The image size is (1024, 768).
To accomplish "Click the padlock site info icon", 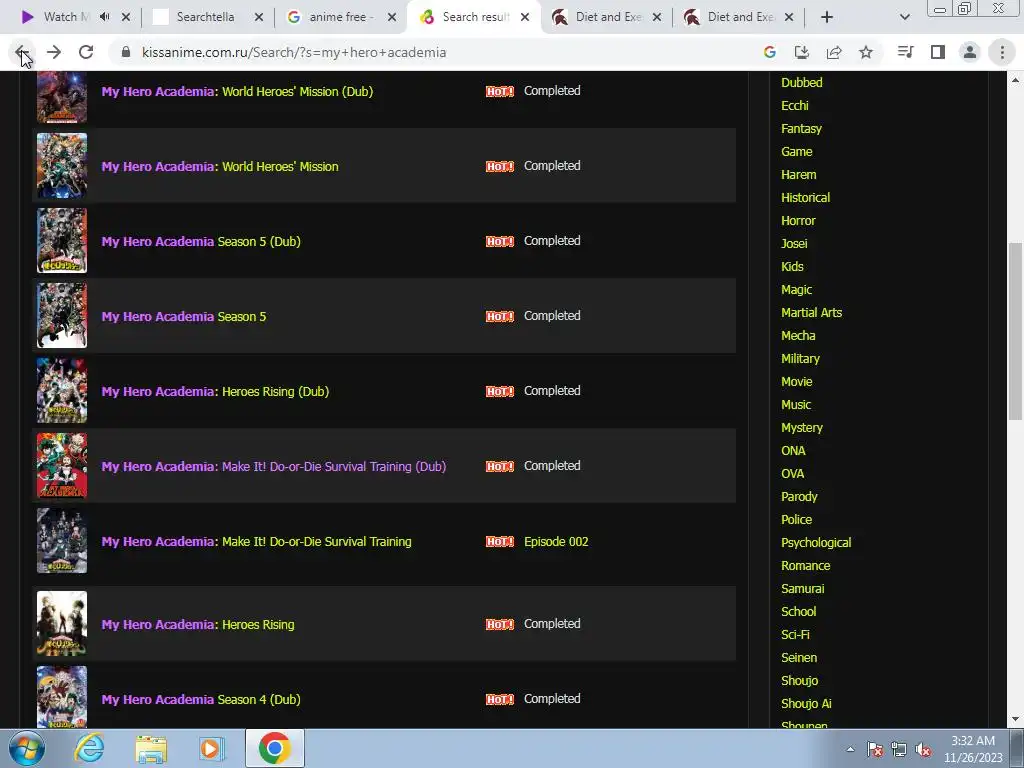I will coord(126,52).
